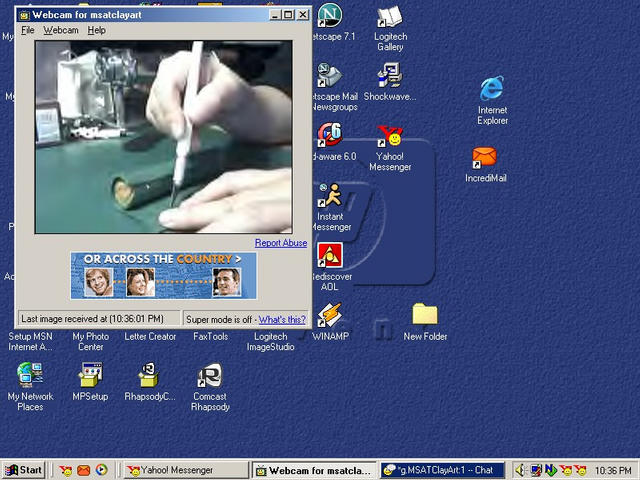
Task: Select the Internet Explorer desktop icon
Action: point(492,88)
